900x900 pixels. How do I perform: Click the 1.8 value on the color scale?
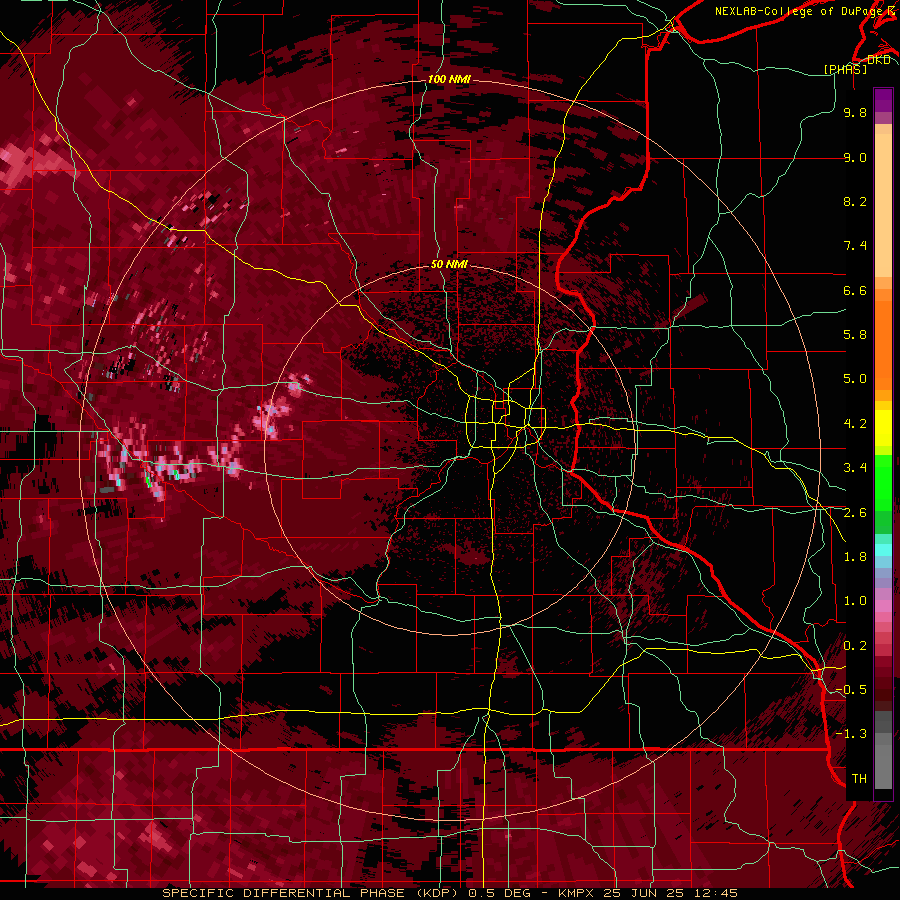coord(855,557)
